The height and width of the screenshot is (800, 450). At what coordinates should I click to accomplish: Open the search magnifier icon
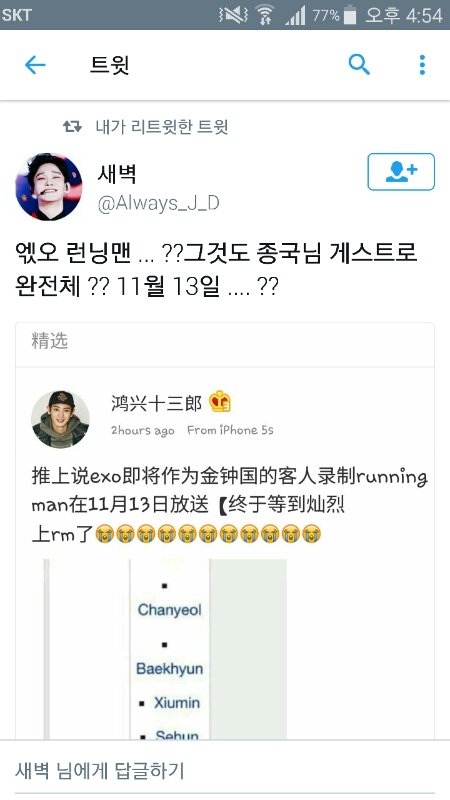(359, 65)
